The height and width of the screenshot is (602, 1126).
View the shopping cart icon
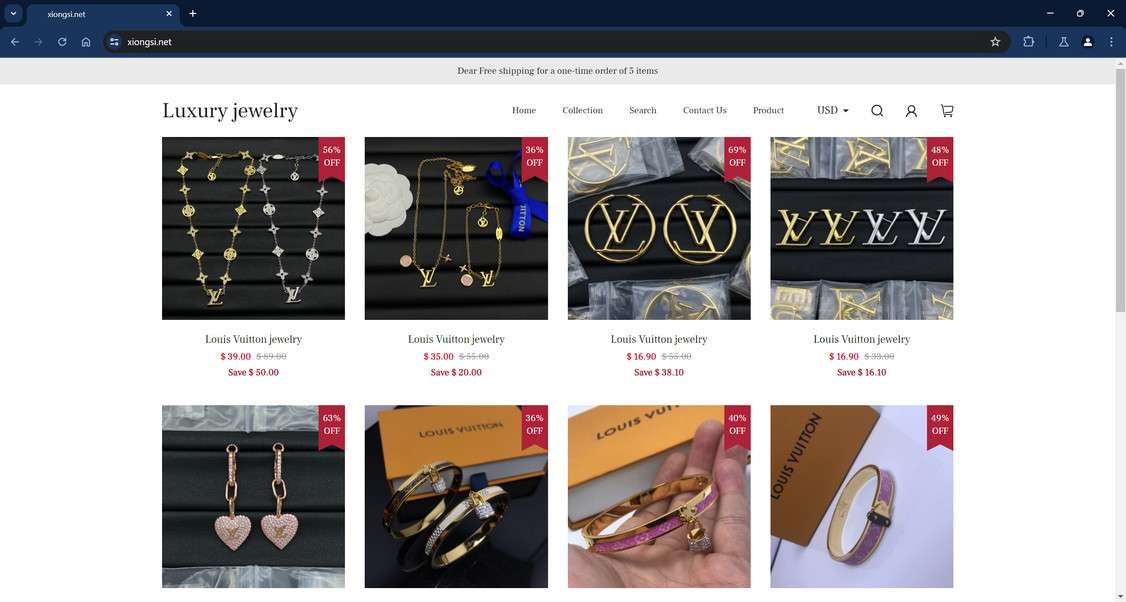pyautogui.click(x=946, y=111)
